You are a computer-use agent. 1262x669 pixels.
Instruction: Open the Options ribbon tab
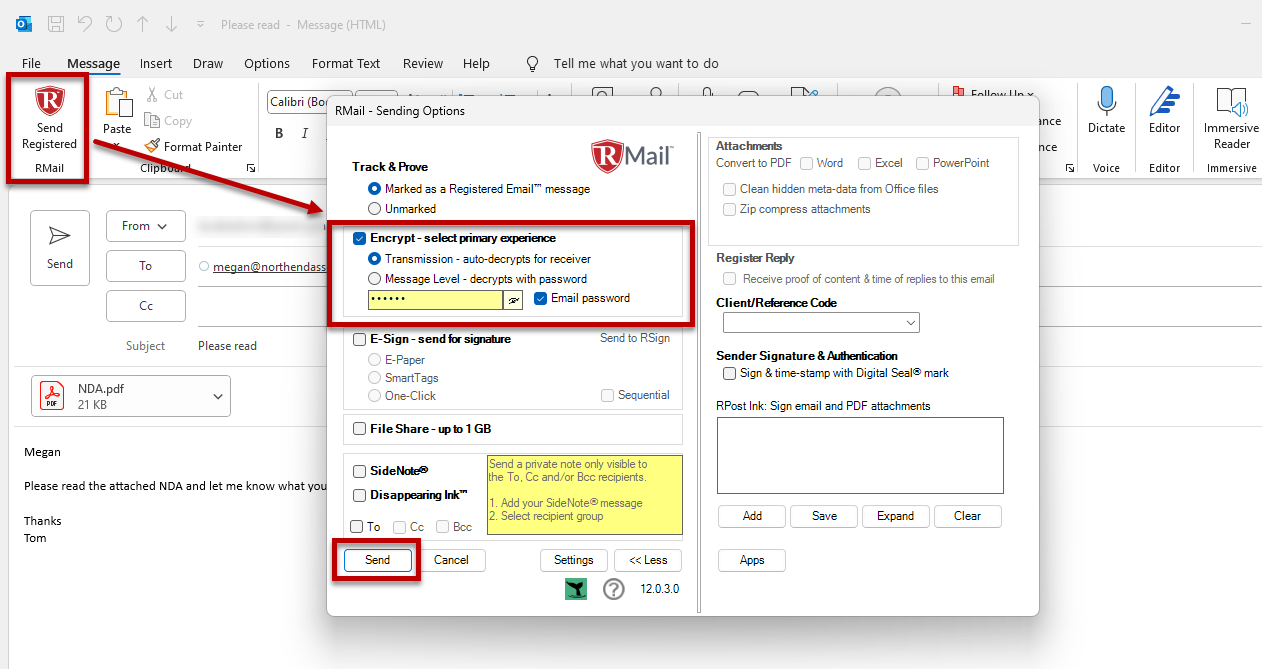coord(267,63)
